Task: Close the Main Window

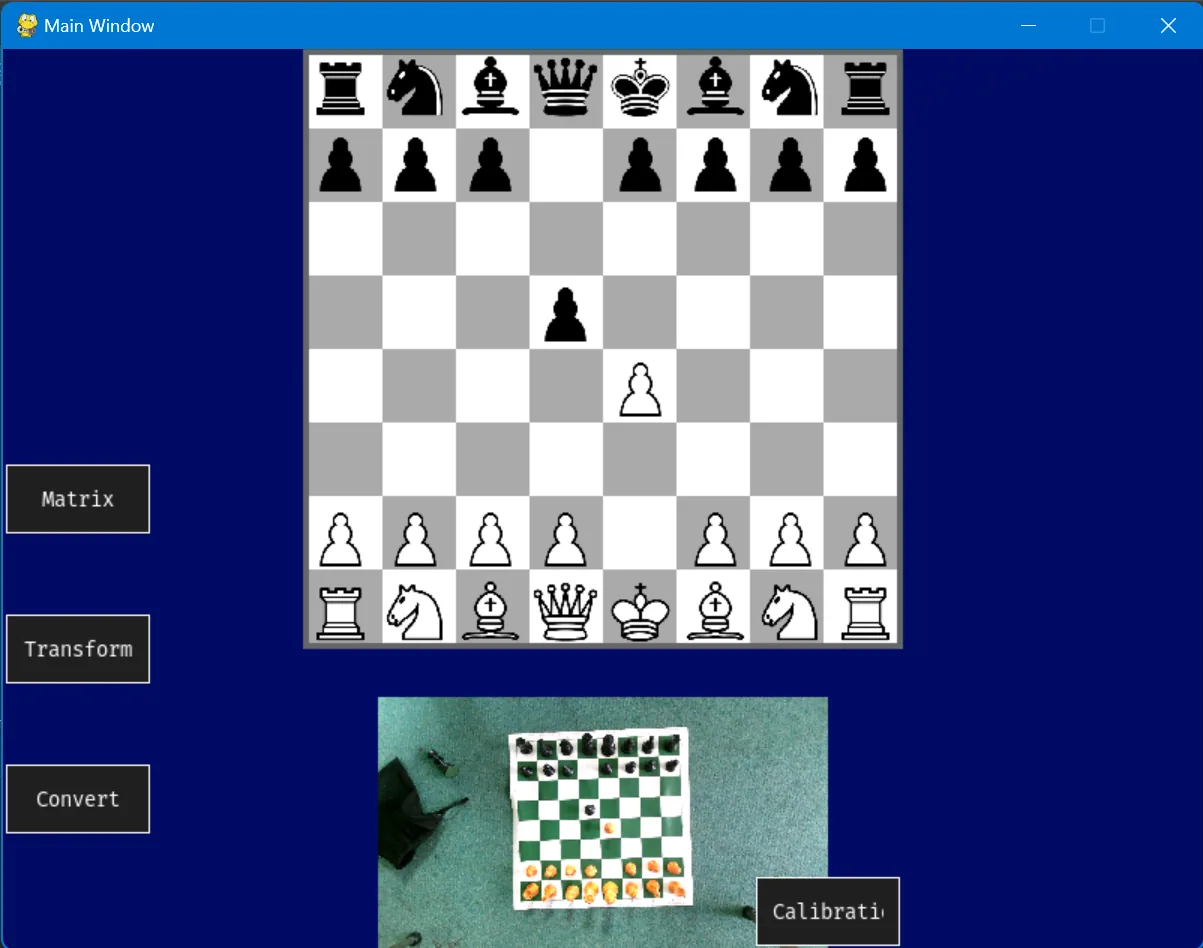Action: pos(1168,25)
